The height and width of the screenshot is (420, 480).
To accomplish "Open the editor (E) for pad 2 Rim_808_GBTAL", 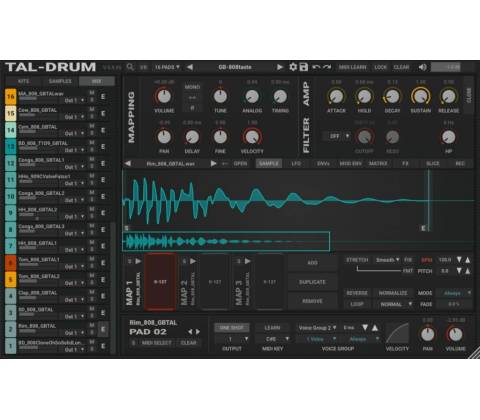I will (x=103, y=329).
